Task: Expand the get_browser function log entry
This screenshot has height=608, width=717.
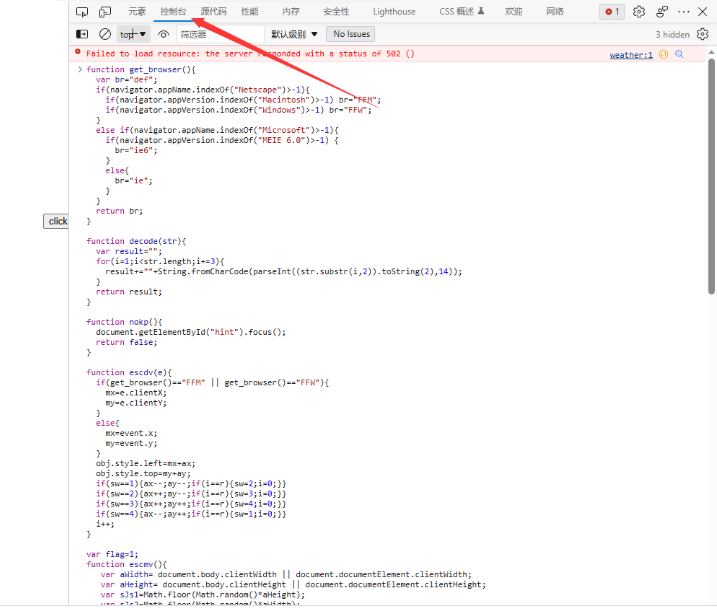Action: 80,70
